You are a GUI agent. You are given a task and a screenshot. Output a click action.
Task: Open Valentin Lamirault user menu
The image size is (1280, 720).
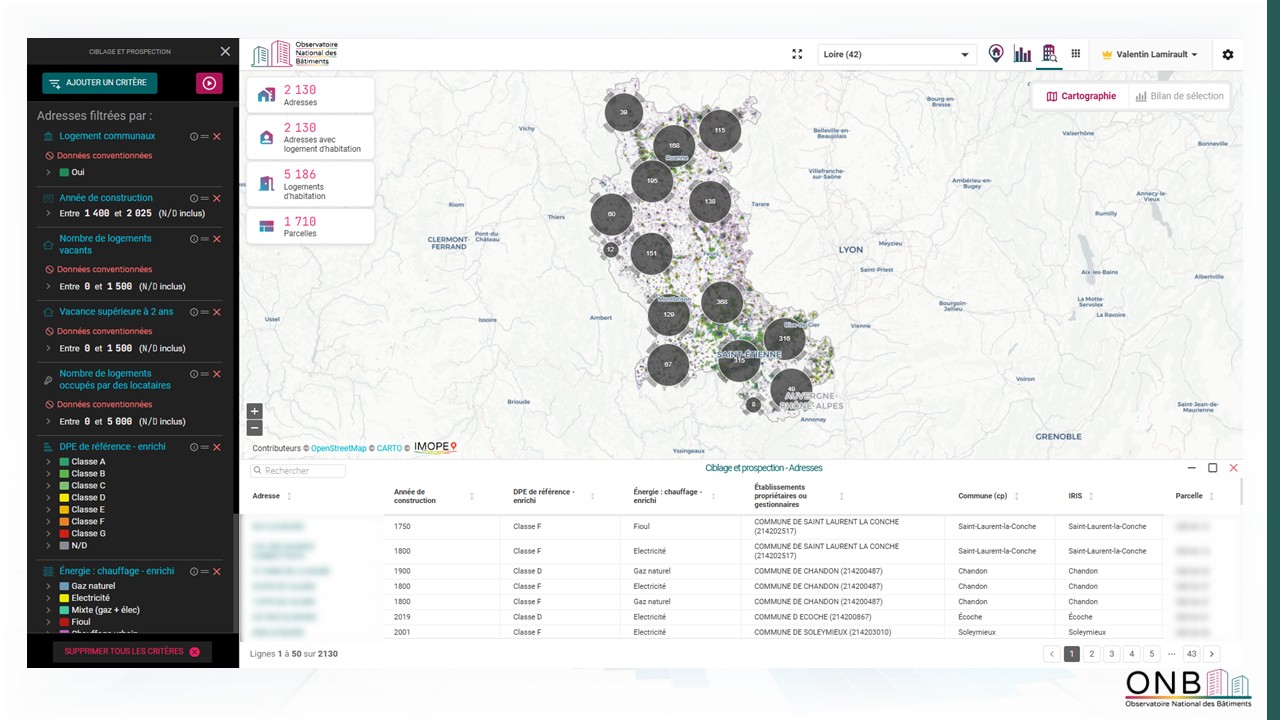tap(1149, 55)
